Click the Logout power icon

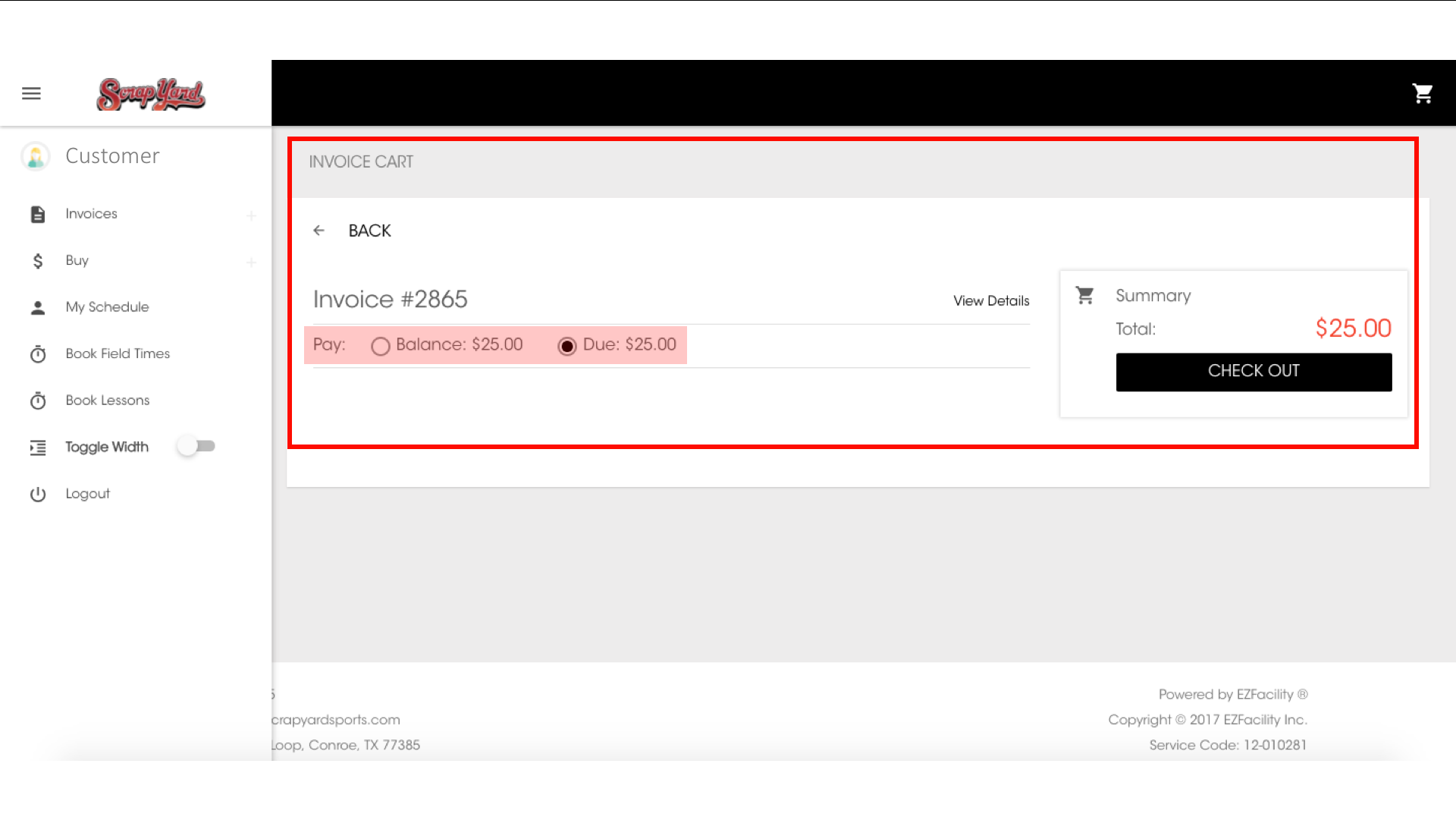coord(38,495)
